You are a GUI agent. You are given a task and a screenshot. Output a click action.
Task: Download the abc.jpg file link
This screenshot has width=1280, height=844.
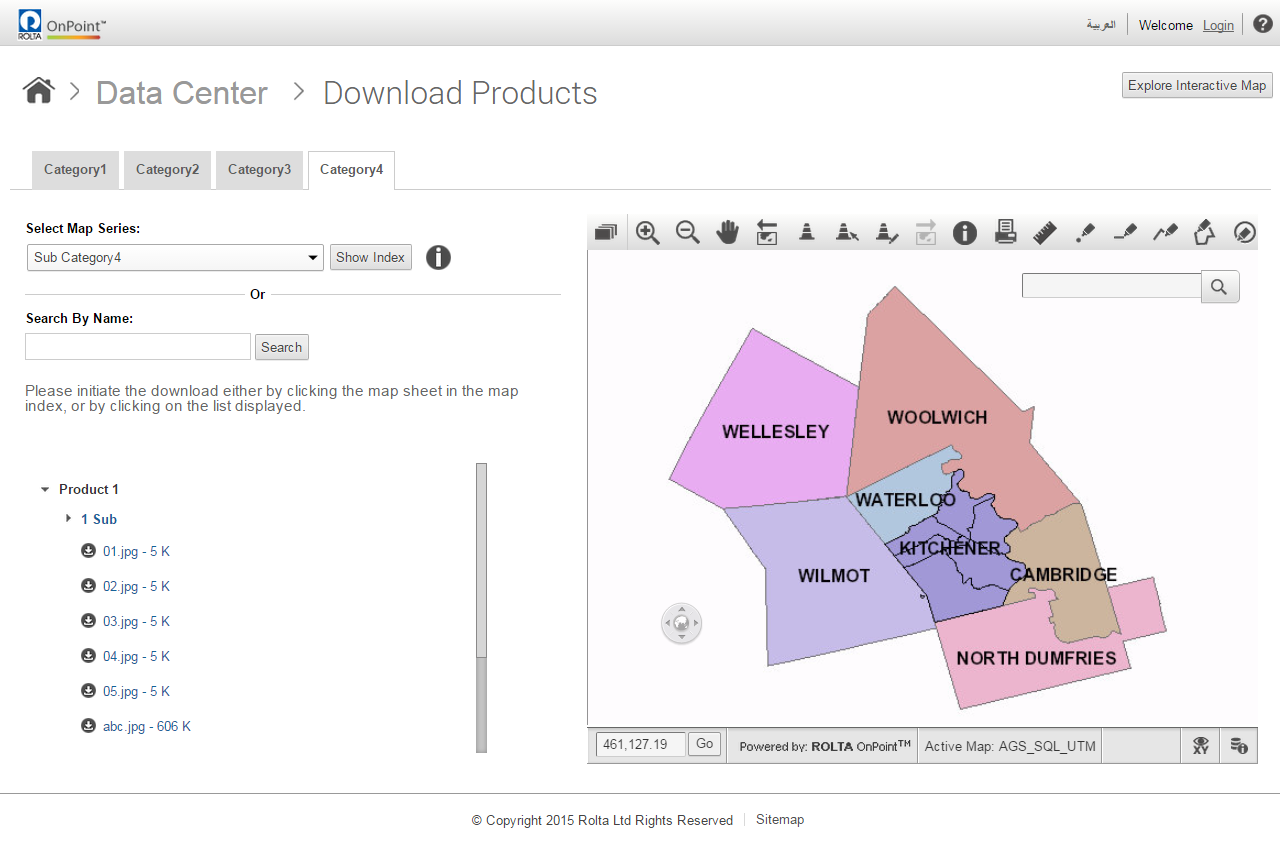pos(146,727)
